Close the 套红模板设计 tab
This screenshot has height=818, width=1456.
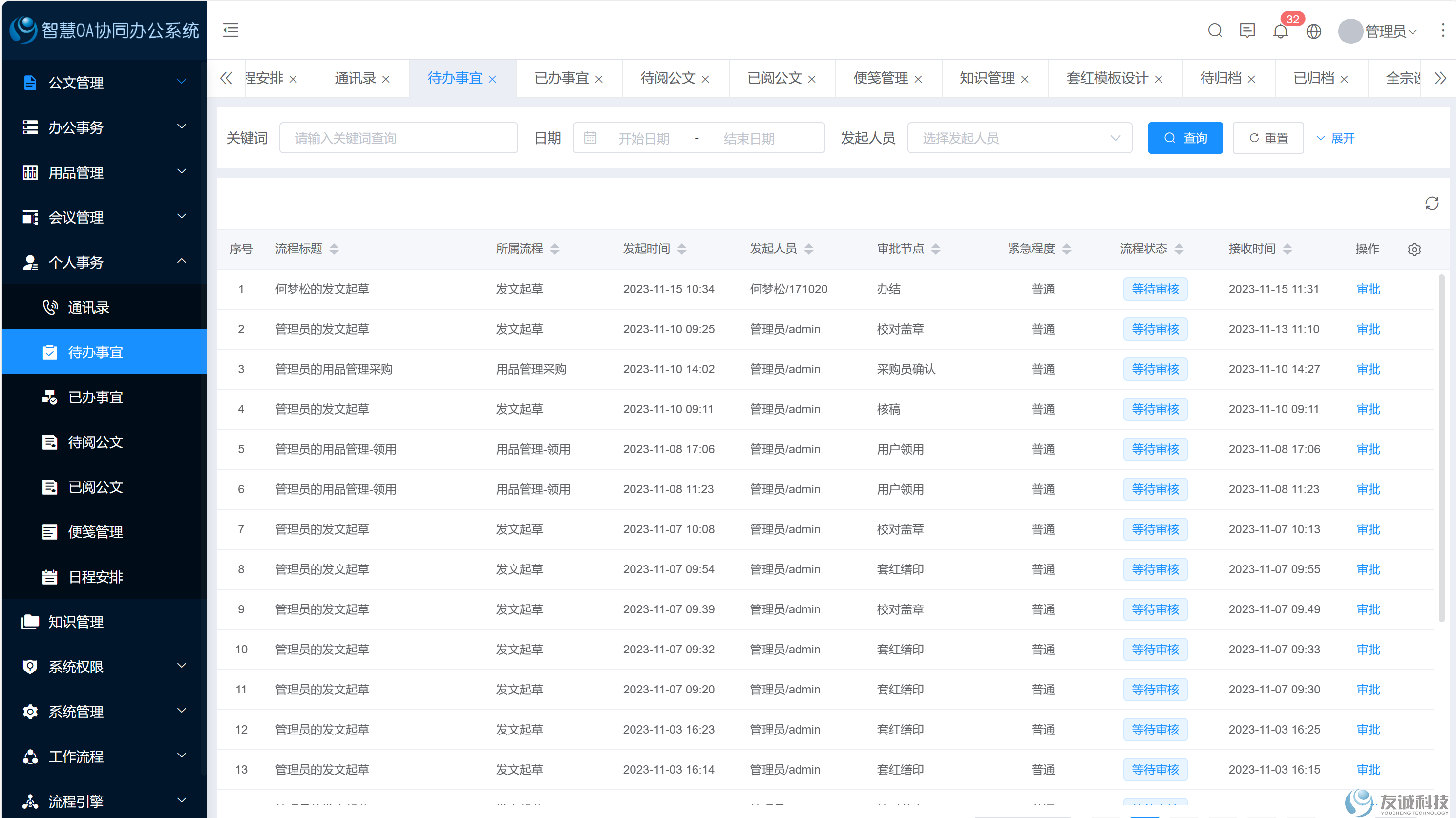pyautogui.click(x=1158, y=79)
